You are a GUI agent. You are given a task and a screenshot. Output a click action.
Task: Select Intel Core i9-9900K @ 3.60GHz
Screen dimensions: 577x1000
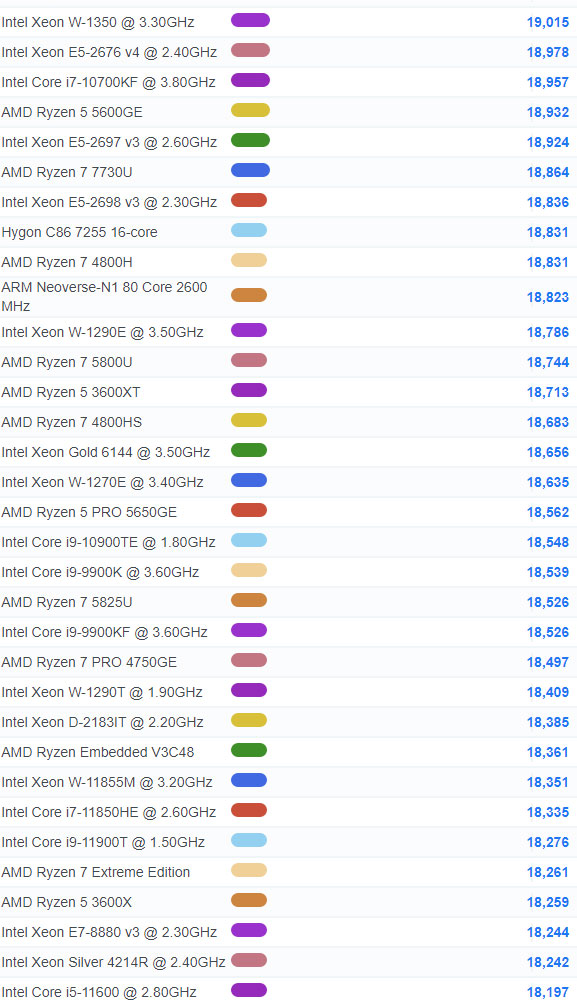coord(100,572)
